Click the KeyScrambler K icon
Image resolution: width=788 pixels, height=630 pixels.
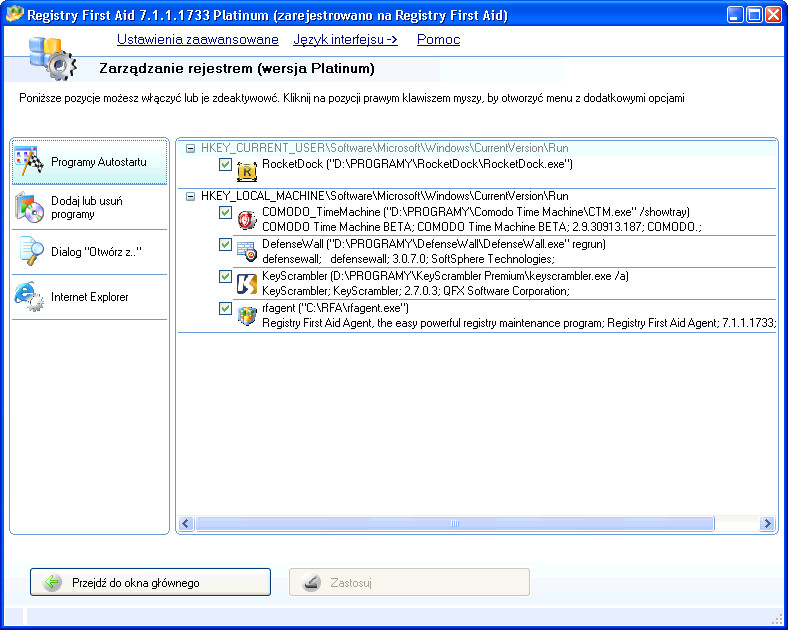click(x=247, y=284)
